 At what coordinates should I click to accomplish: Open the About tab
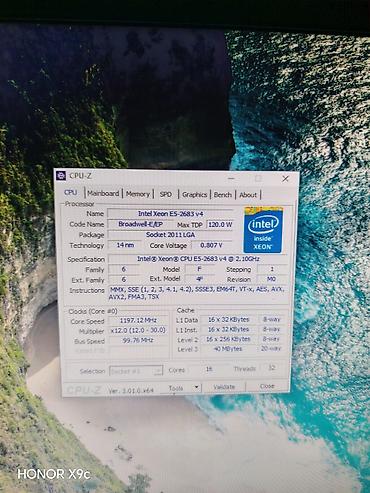(248, 195)
